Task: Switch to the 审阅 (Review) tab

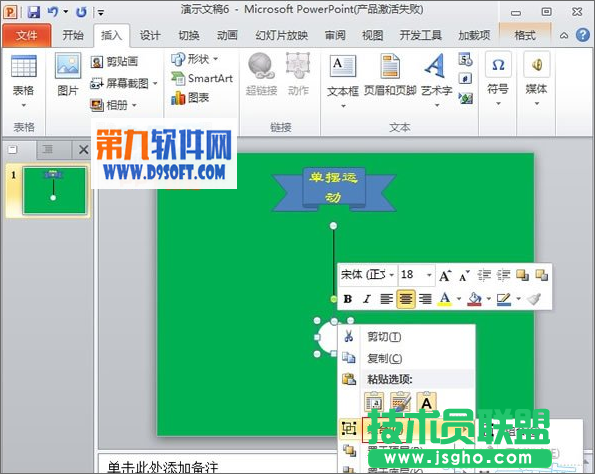Action: pyautogui.click(x=335, y=35)
